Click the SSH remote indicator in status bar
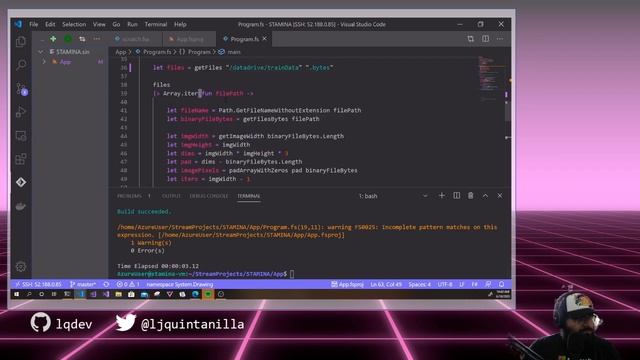Screen dimensions: 640x360 (x=38, y=284)
